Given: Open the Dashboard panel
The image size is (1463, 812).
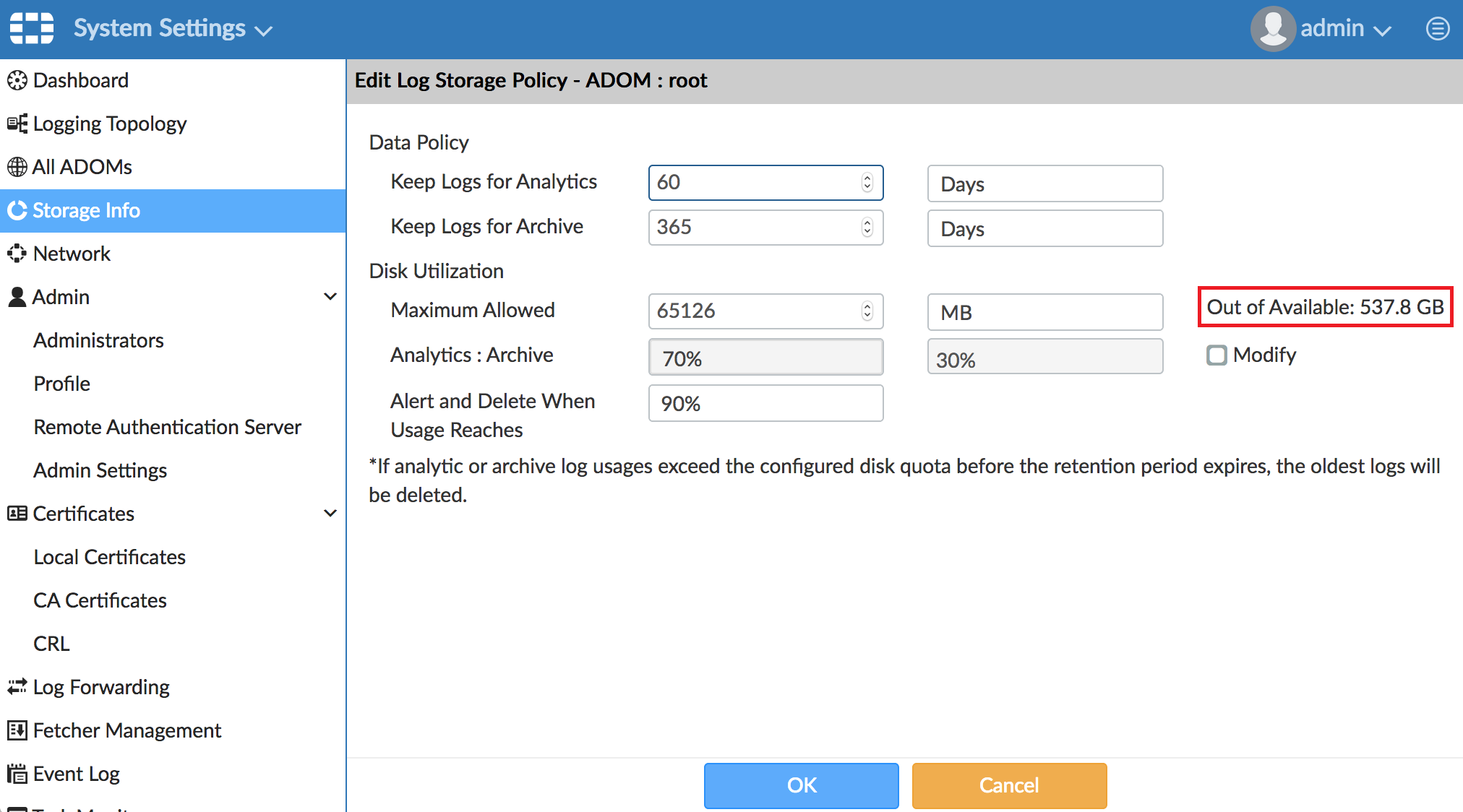Looking at the screenshot, I should 80,80.
